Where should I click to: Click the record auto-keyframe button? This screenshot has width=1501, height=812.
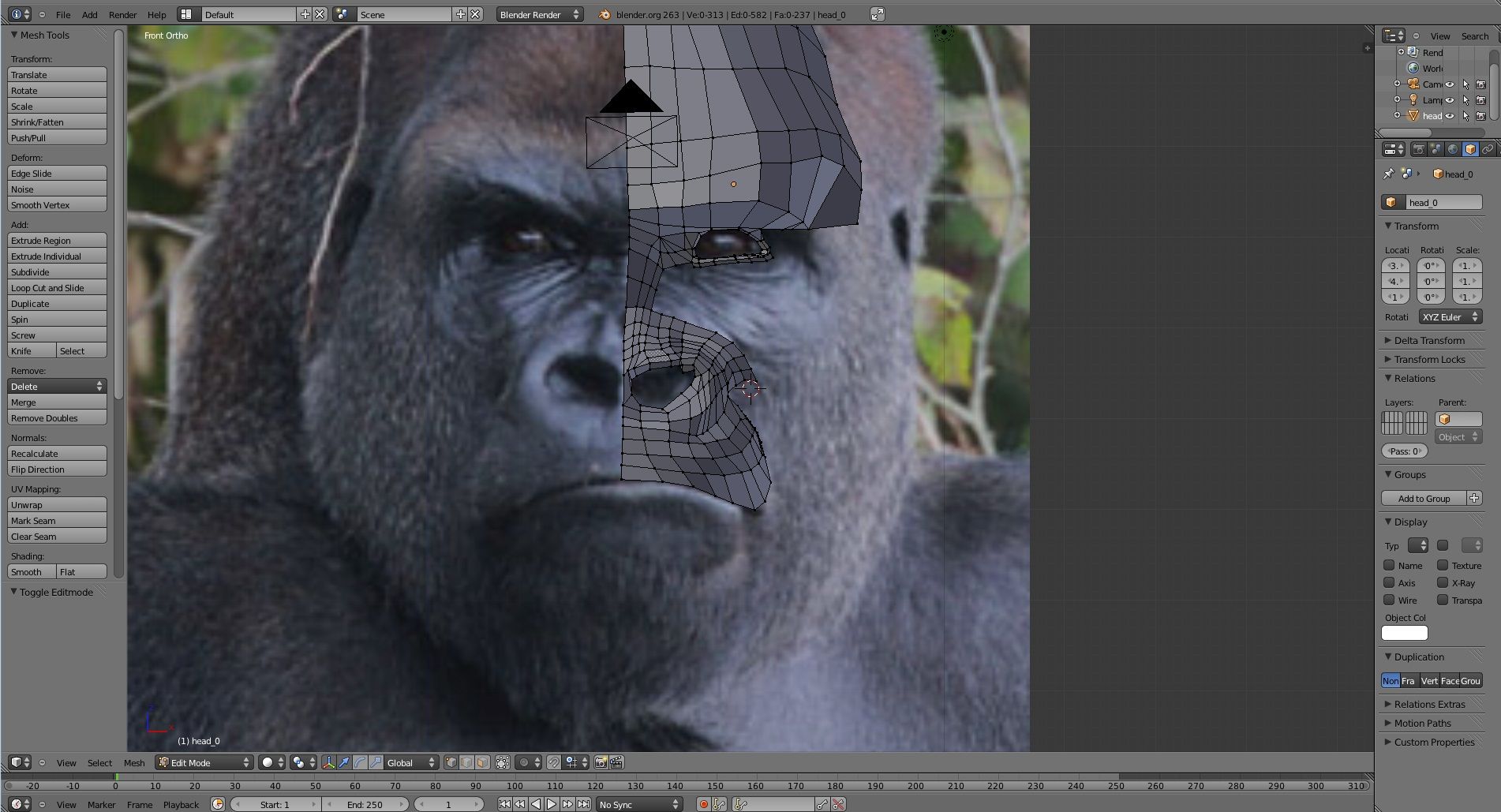click(702, 804)
